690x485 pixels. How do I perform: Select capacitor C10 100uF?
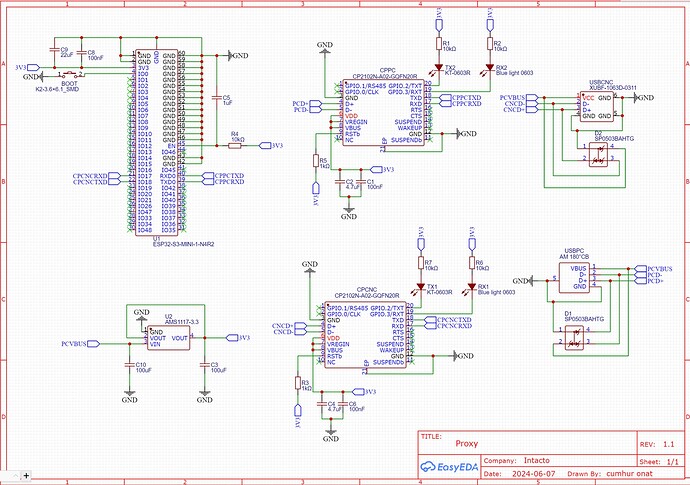pos(129,364)
